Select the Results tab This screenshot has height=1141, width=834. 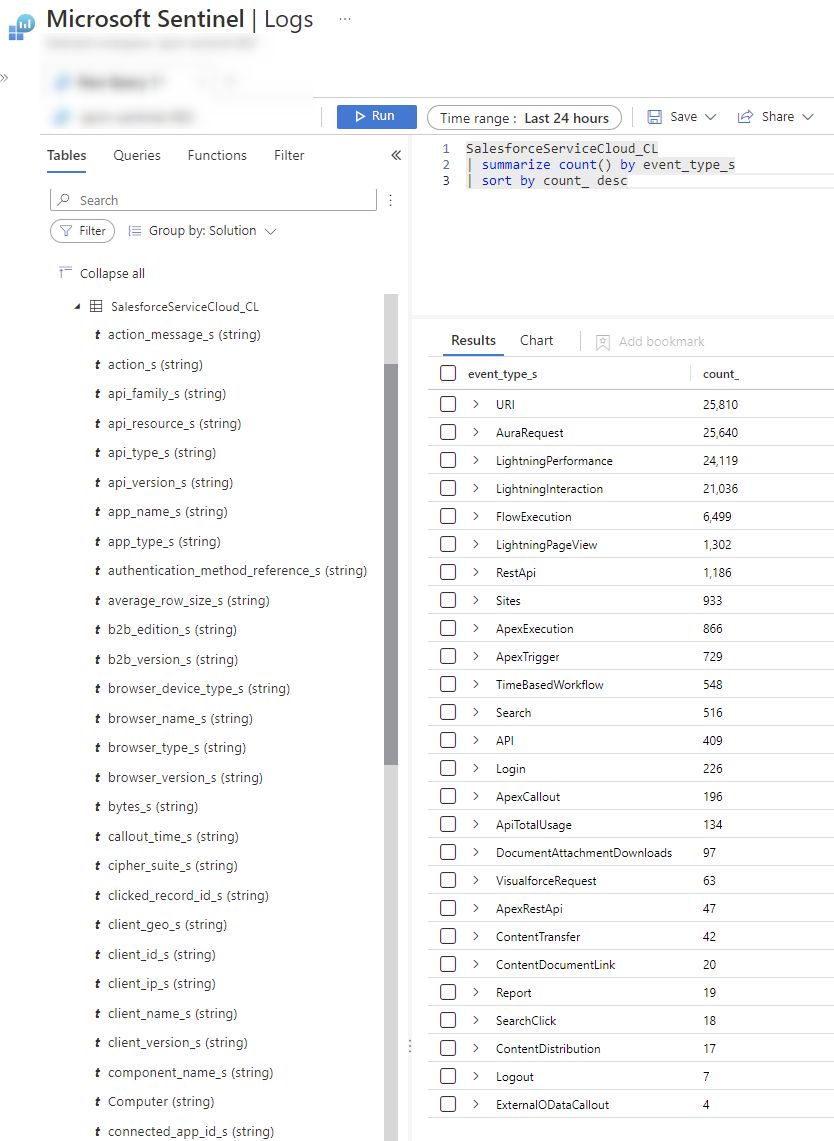pos(473,341)
